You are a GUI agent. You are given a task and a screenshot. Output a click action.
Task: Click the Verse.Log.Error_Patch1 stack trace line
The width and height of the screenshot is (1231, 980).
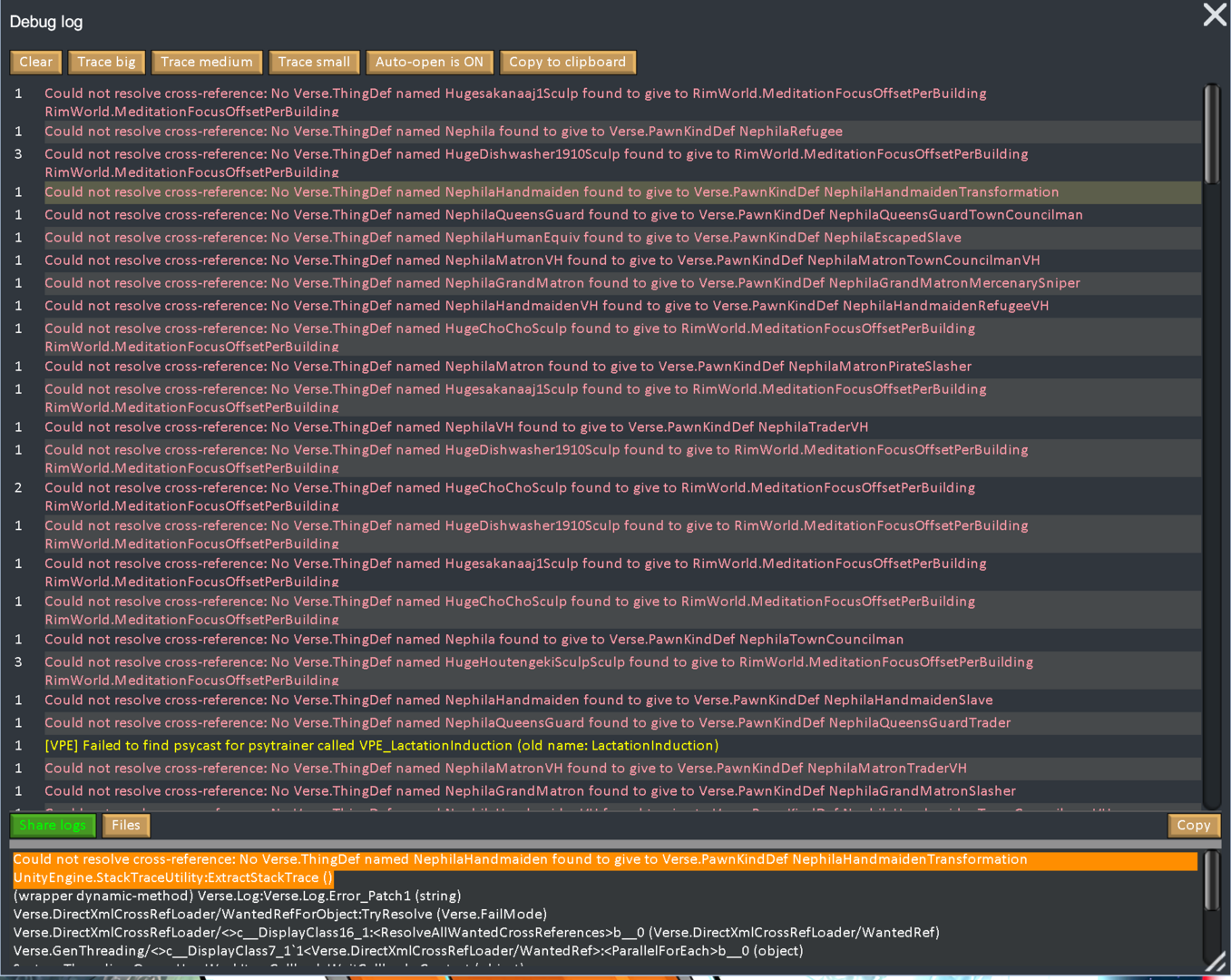coord(237,896)
